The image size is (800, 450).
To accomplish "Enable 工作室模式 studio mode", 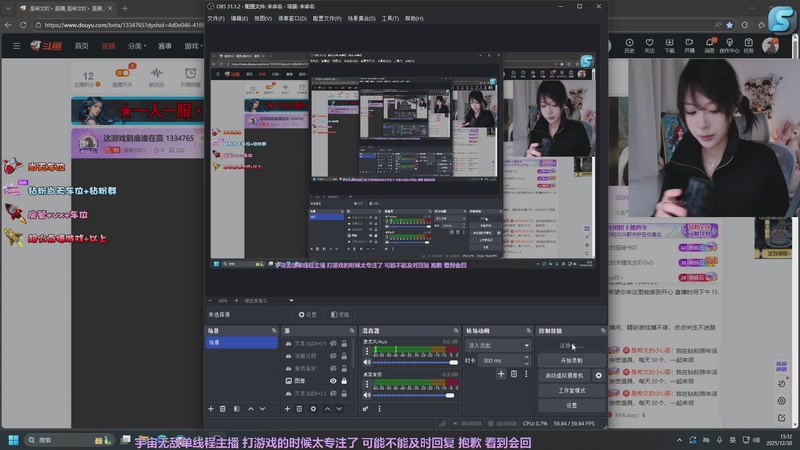I will point(571,390).
